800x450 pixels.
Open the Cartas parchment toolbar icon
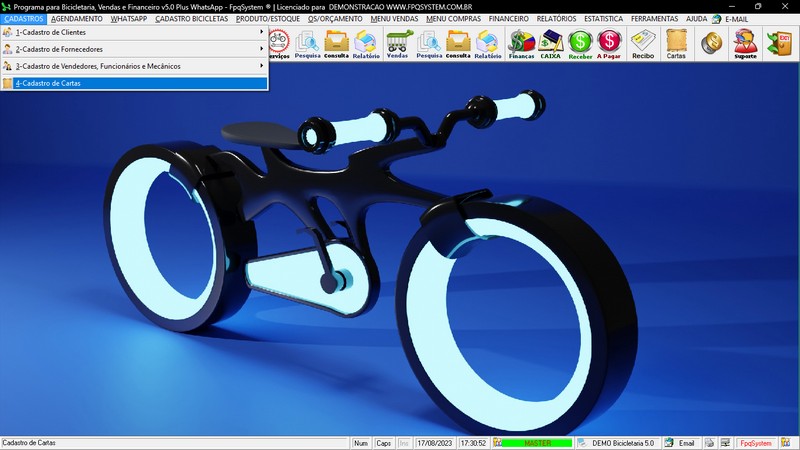pos(676,44)
